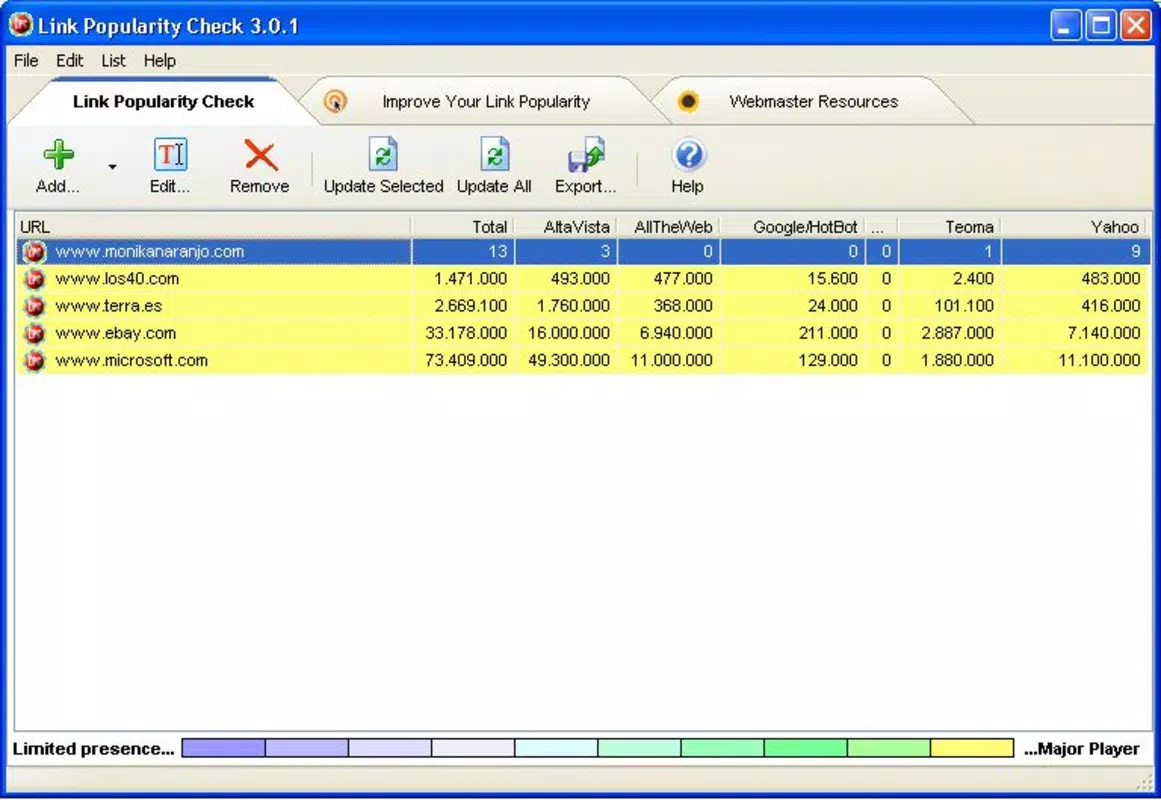Click the Improve Your Link Popularity tab icon
The width and height of the screenshot is (1161, 800).
click(335, 101)
